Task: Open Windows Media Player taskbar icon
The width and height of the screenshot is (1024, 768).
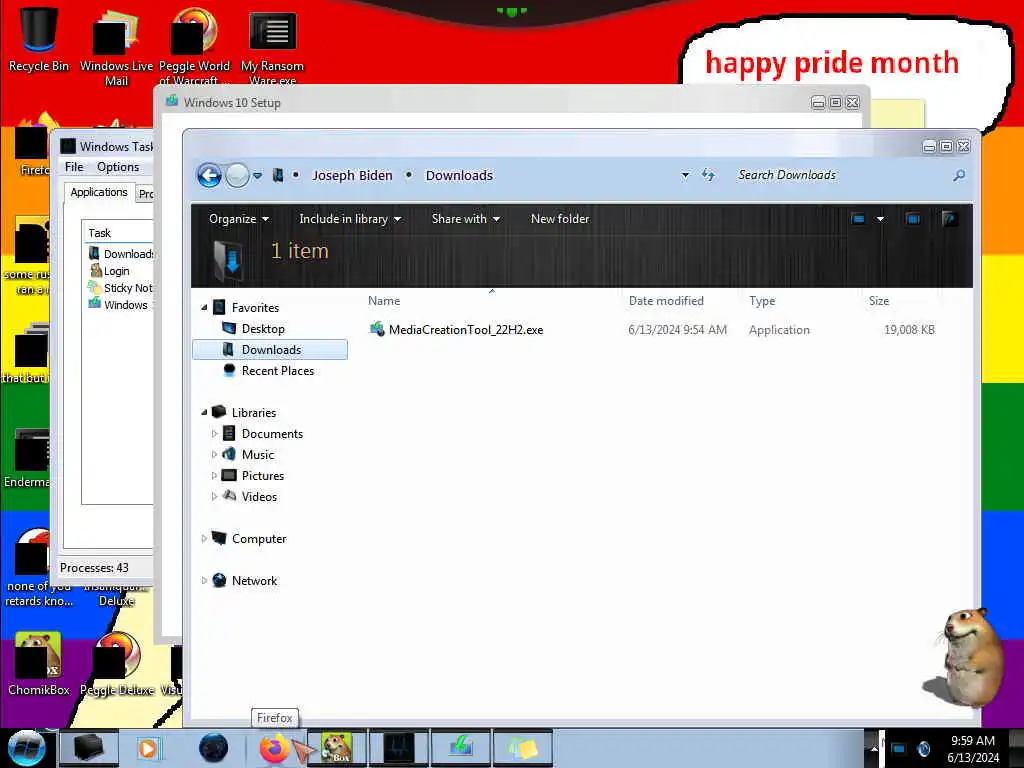Action: click(149, 748)
